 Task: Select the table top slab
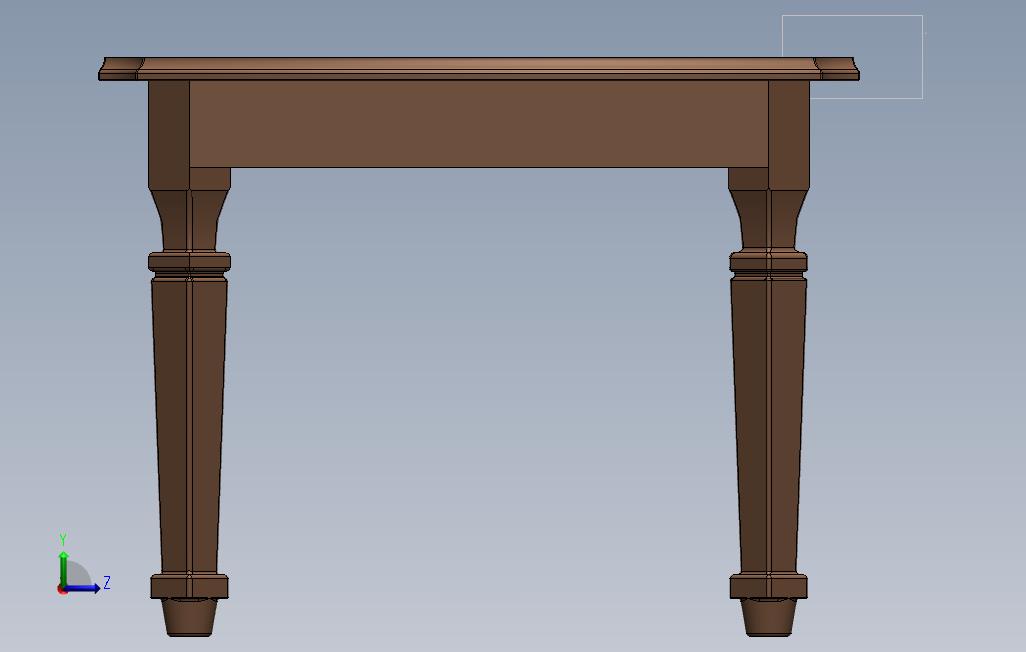coord(479,69)
